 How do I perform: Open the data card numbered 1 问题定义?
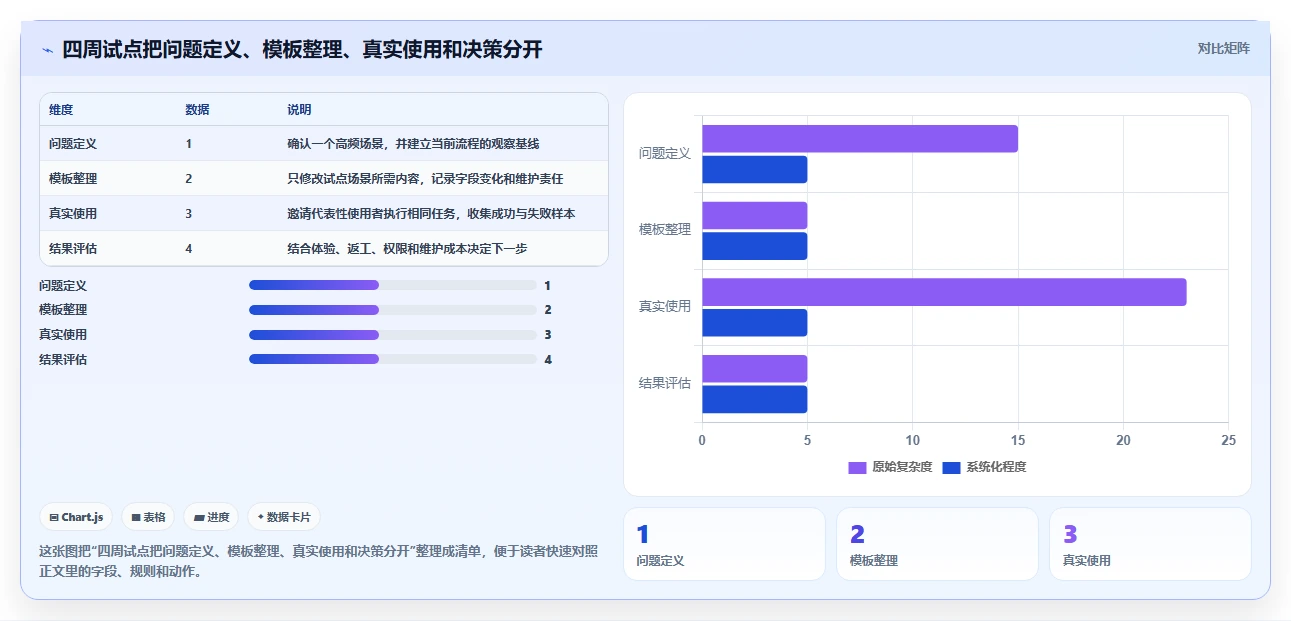coord(724,544)
